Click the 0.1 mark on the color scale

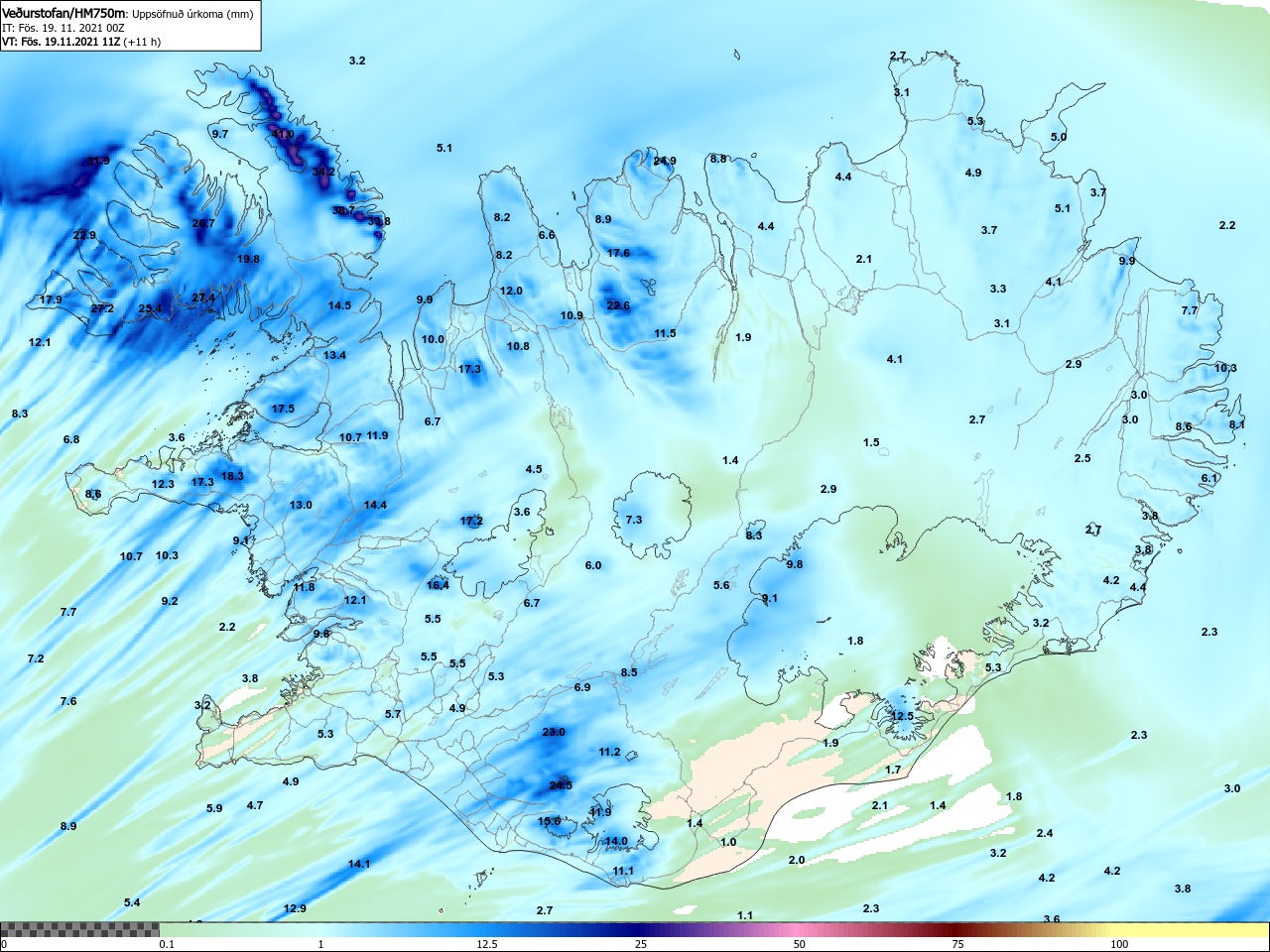click(167, 945)
